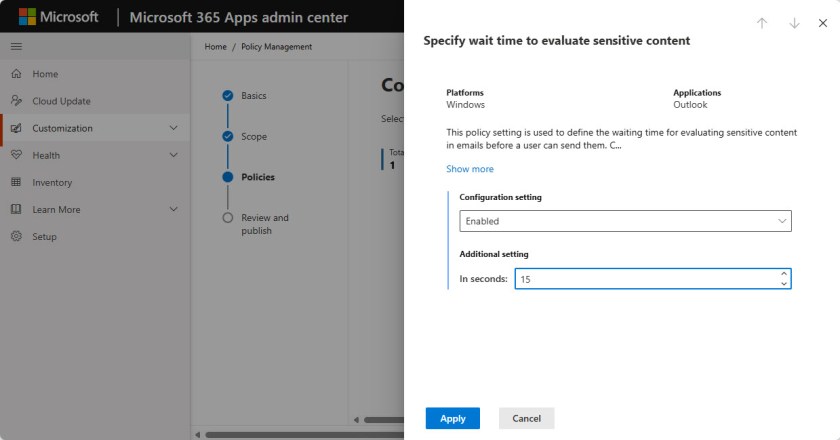Go to previous policy with up arrow
Image resolution: width=840 pixels, height=440 pixels.
[x=762, y=23]
